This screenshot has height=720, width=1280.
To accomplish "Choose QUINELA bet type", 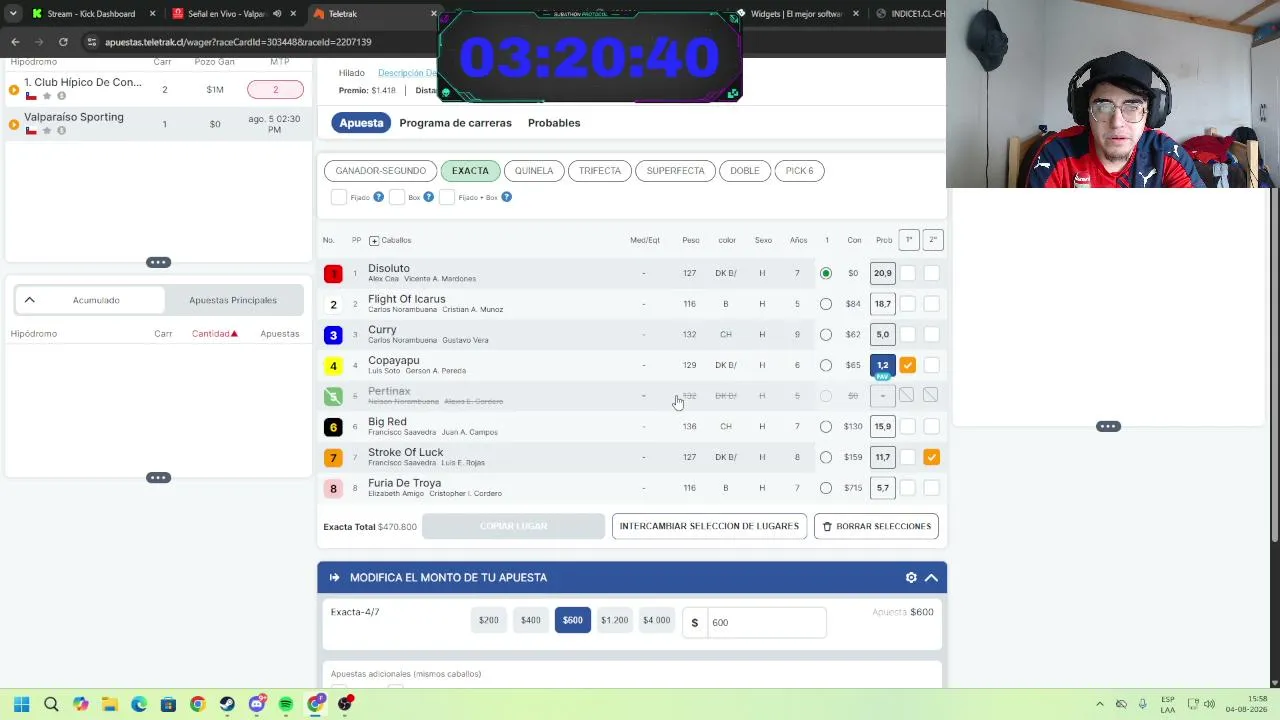I will point(534,171).
